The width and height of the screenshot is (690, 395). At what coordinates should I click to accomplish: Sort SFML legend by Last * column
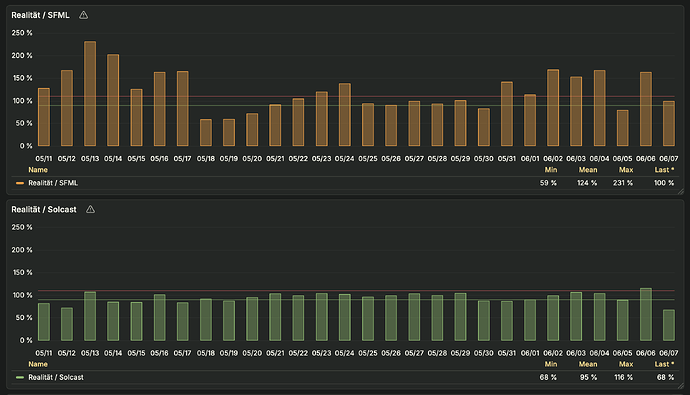pos(664,170)
